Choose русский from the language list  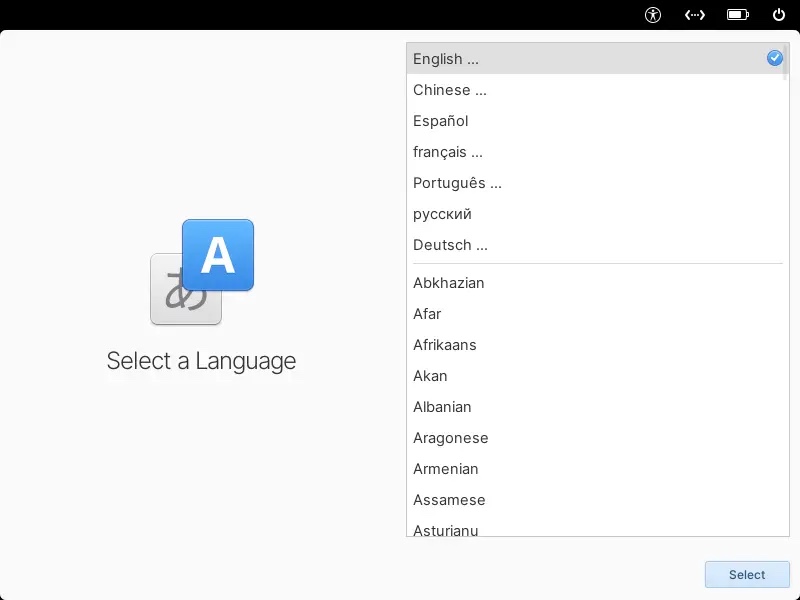[442, 214]
